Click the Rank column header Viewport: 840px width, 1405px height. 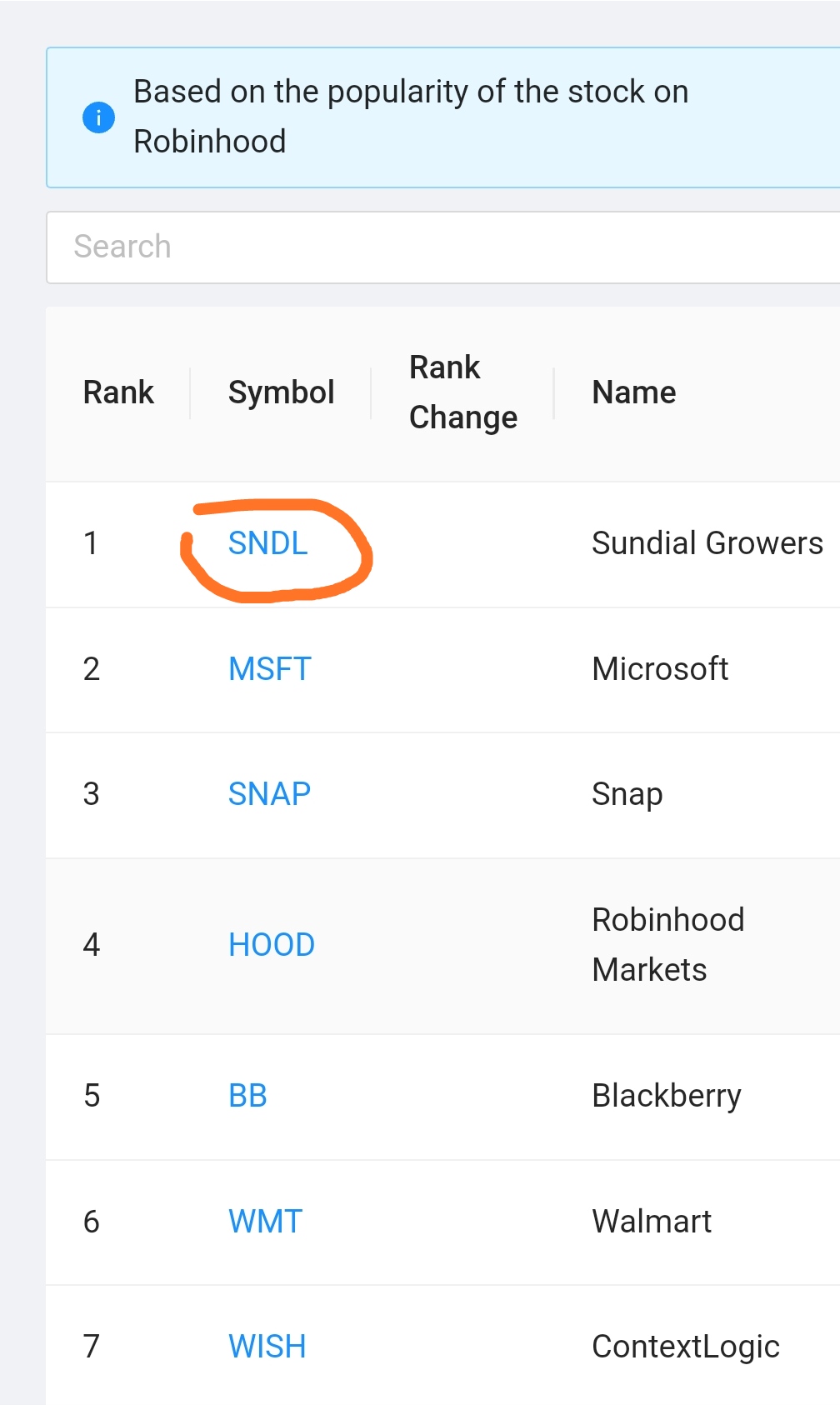coord(118,392)
